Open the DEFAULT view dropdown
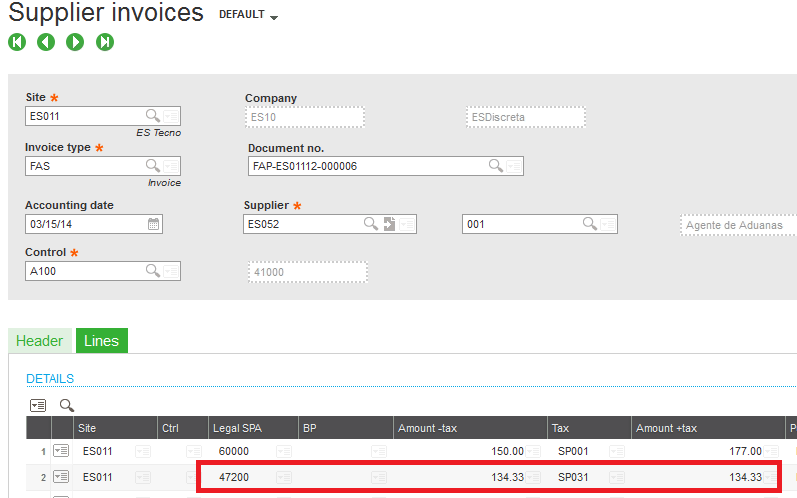The width and height of the screenshot is (797, 498). tap(248, 16)
